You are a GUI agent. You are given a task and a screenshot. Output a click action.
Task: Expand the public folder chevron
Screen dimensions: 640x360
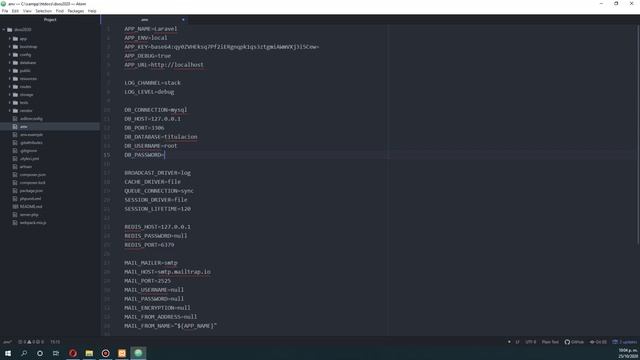click(10, 71)
